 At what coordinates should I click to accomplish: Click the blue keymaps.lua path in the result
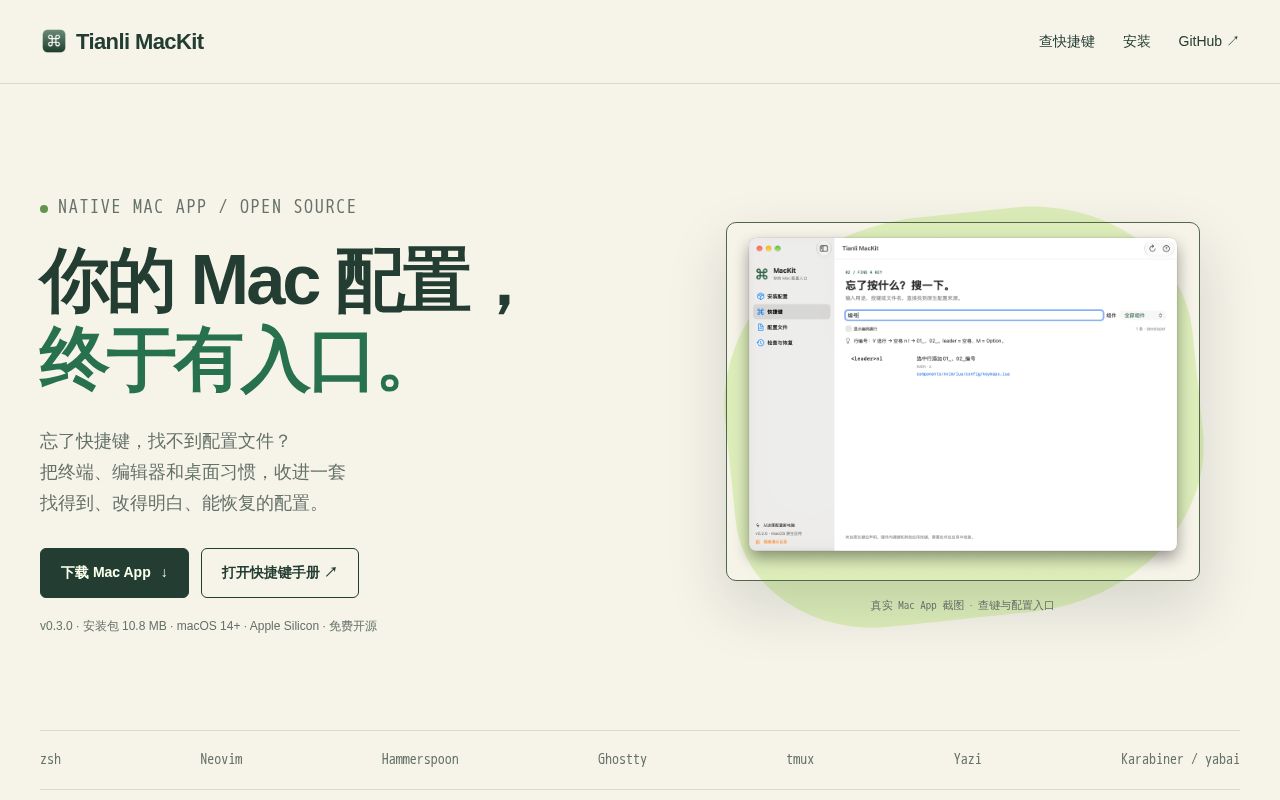(963, 374)
